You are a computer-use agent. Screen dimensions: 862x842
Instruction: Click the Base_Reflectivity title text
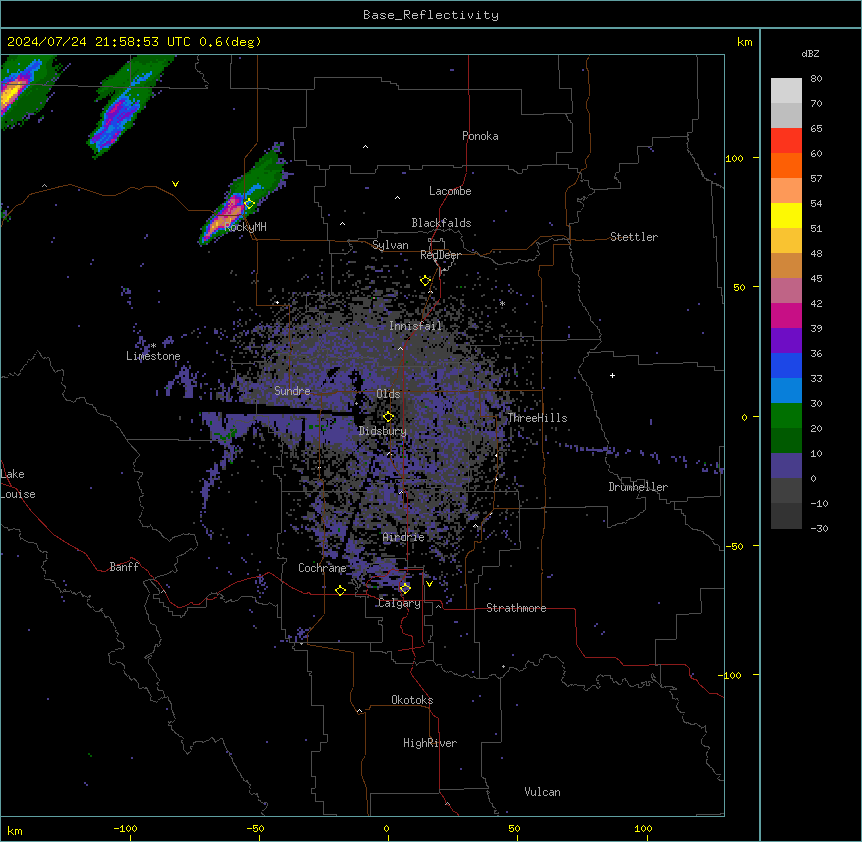click(431, 15)
